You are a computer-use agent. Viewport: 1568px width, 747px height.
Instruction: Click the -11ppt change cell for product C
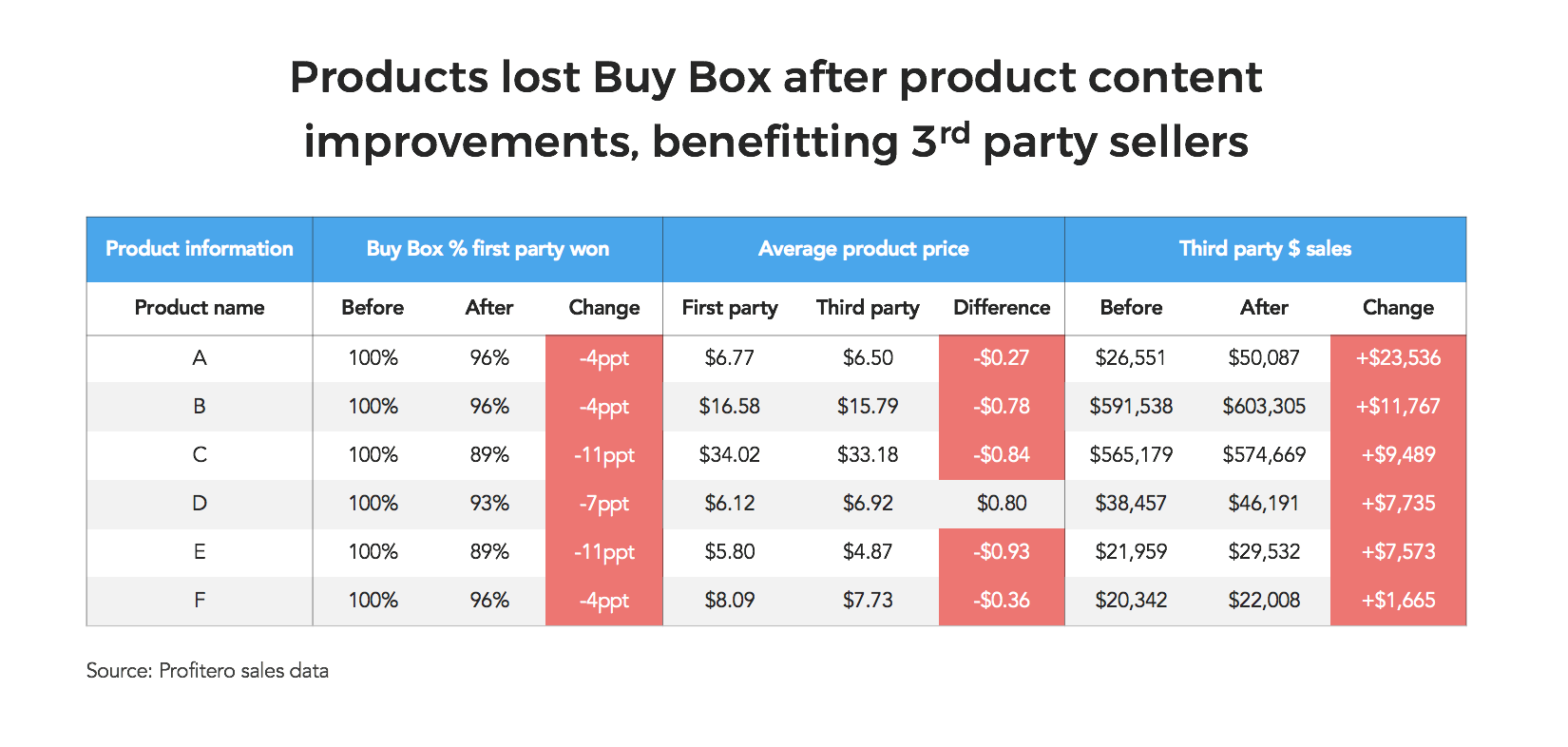(x=604, y=455)
